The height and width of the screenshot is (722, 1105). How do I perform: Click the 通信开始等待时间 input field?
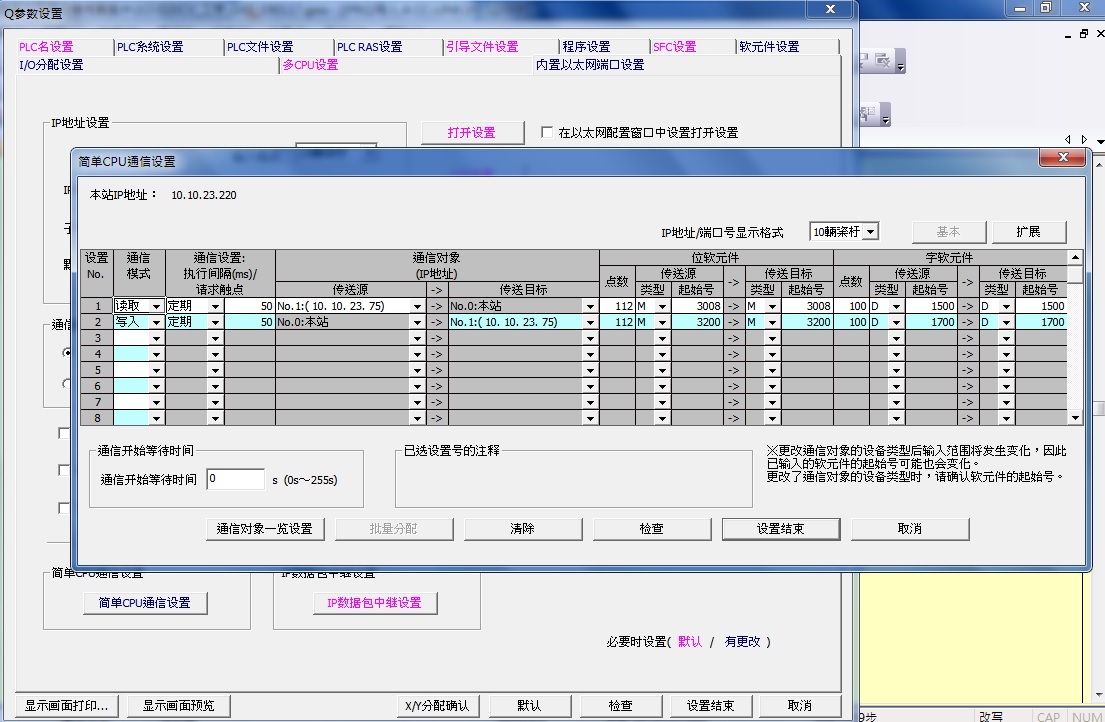pyautogui.click(x=235, y=479)
